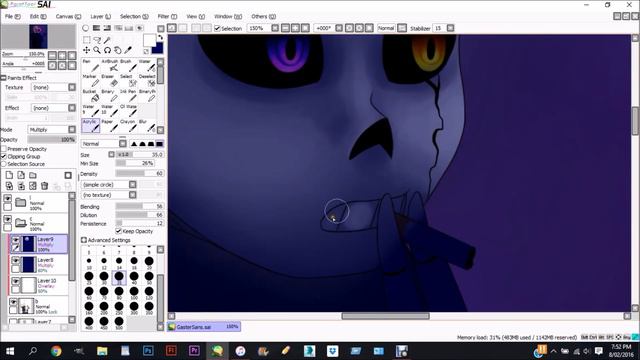640x360 pixels.
Task: Choose the lasso selection tool
Action: click(97, 40)
